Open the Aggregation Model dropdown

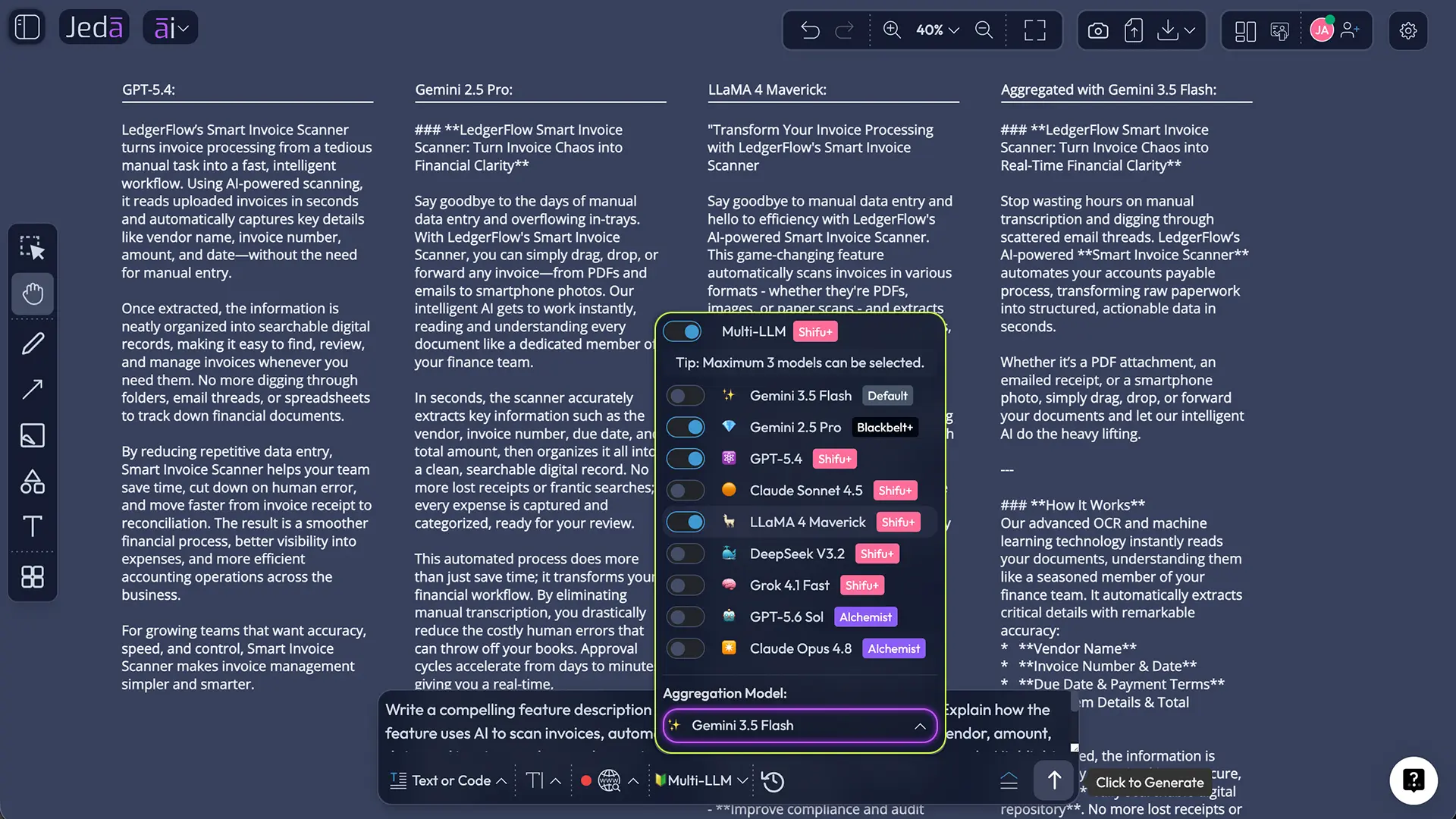click(x=800, y=726)
